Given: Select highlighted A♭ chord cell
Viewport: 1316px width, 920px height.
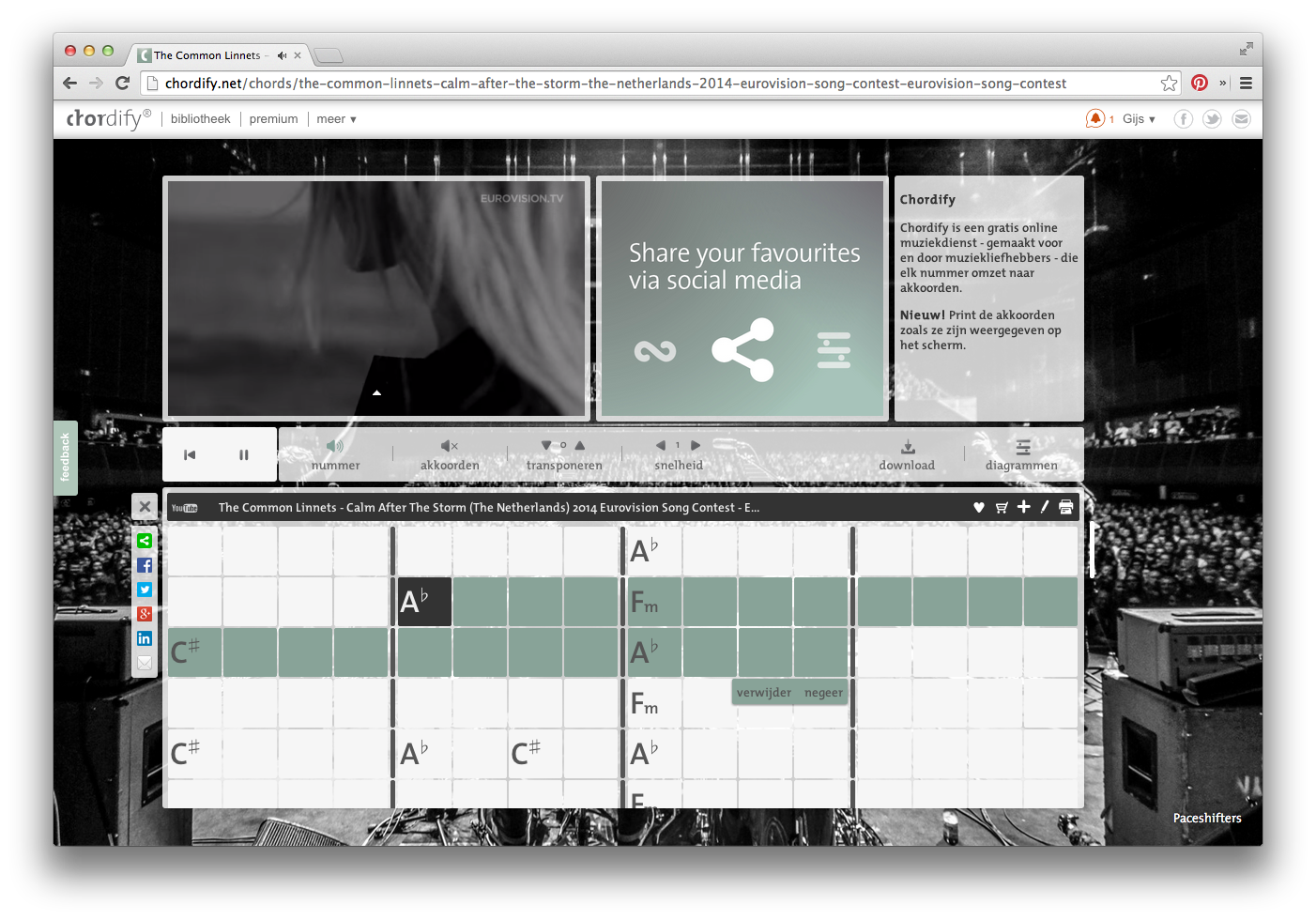Looking at the screenshot, I should [424, 602].
